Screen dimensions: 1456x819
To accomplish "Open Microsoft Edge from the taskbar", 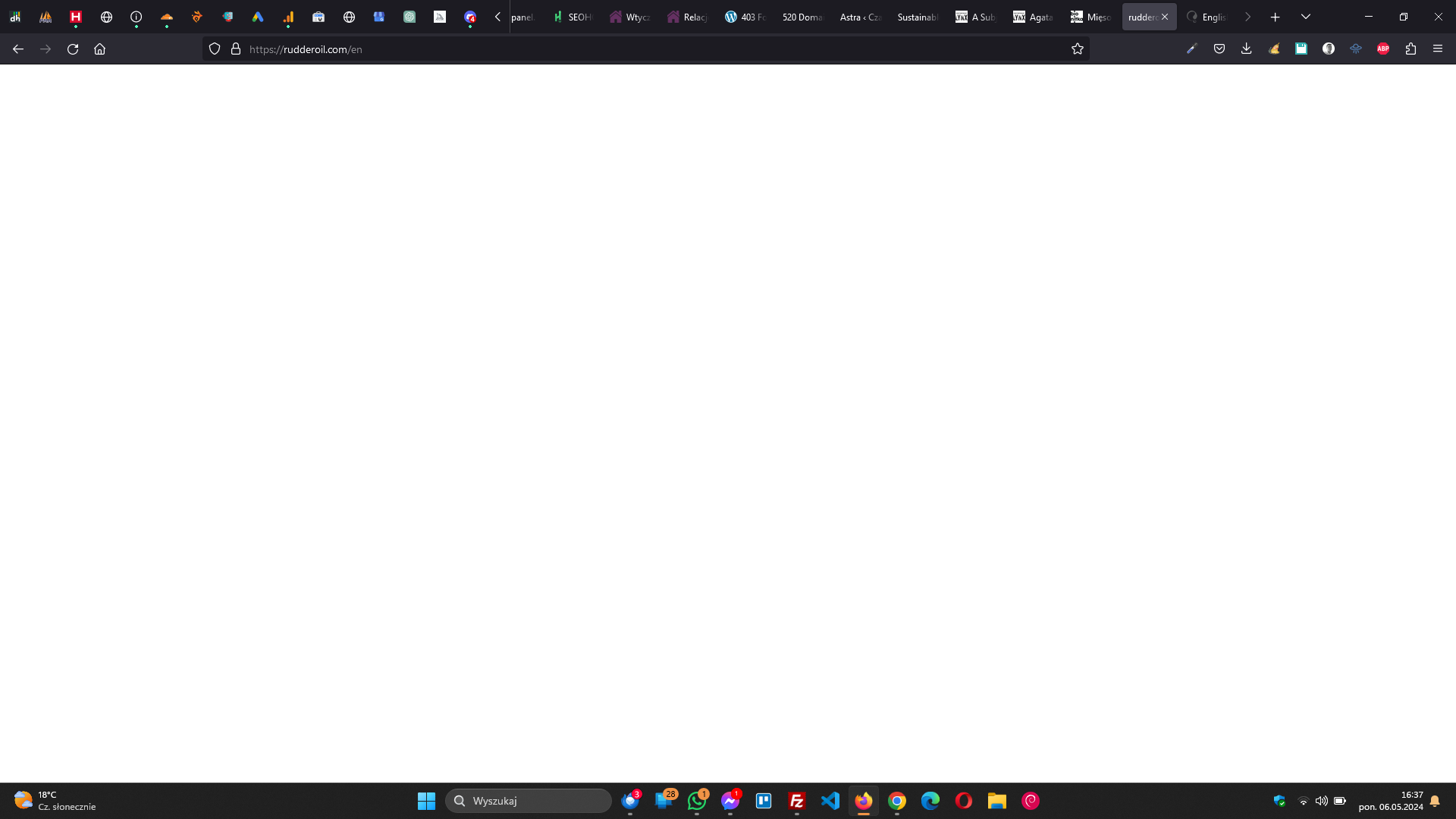I will [930, 801].
